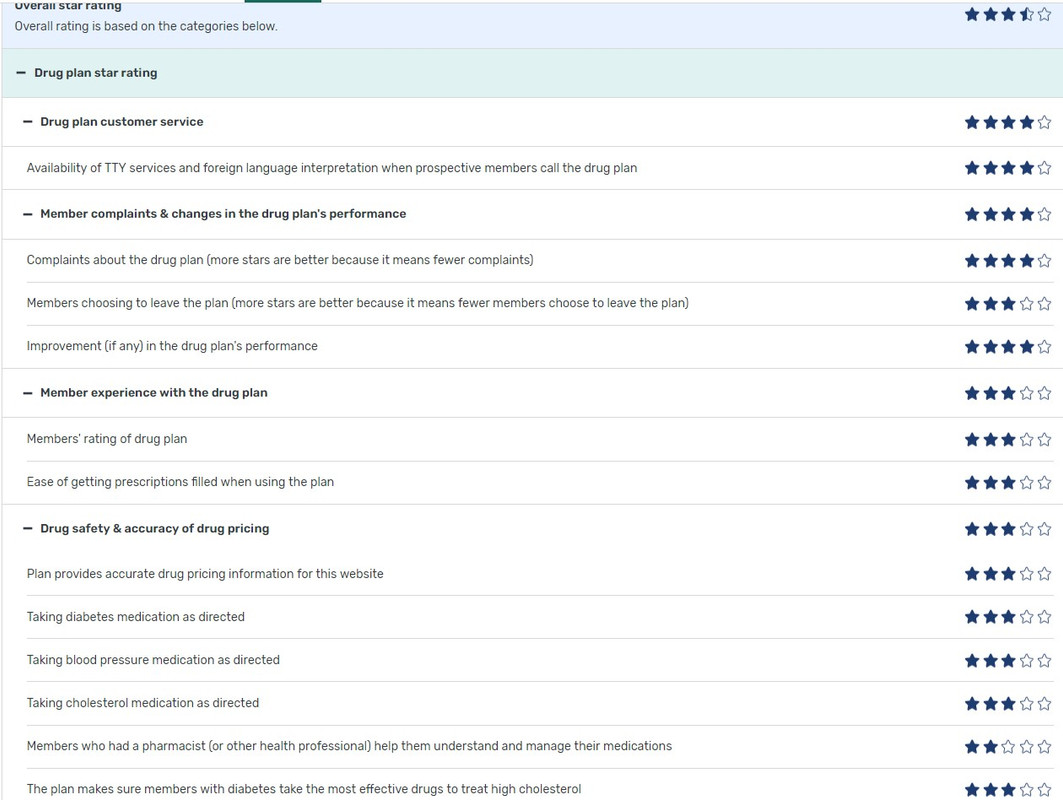Click 'Taking diabetes medication as directed' text
Screen dimensions: 1063x800
coord(136,617)
